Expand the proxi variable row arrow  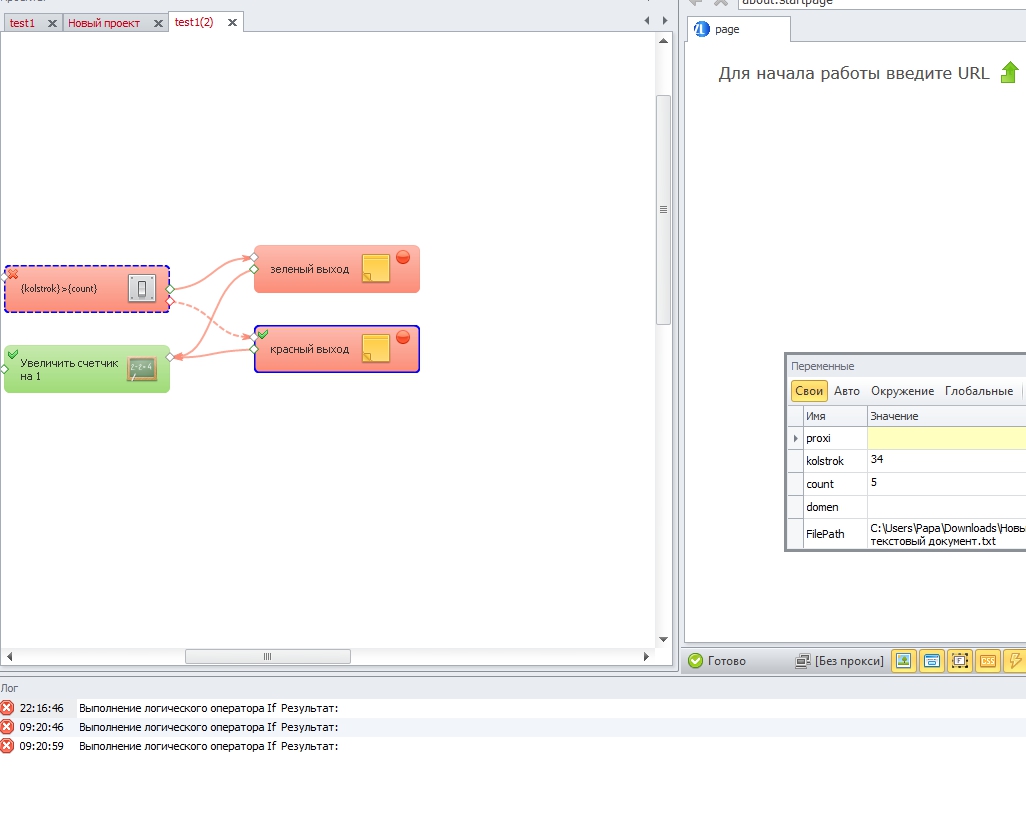[796, 438]
